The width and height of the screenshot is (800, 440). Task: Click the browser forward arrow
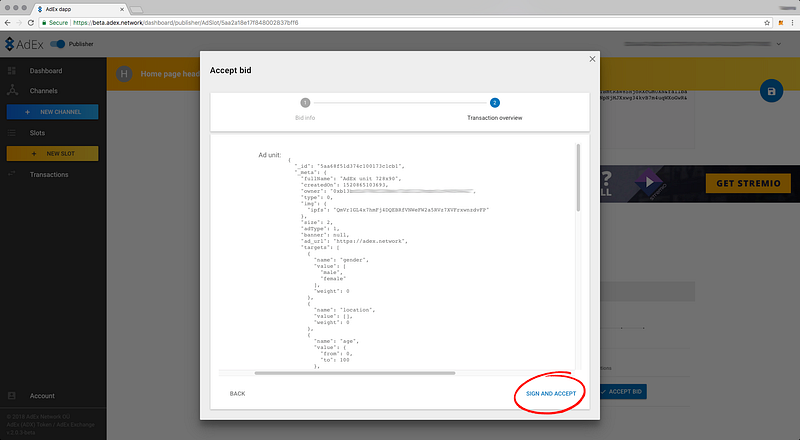[x=19, y=23]
